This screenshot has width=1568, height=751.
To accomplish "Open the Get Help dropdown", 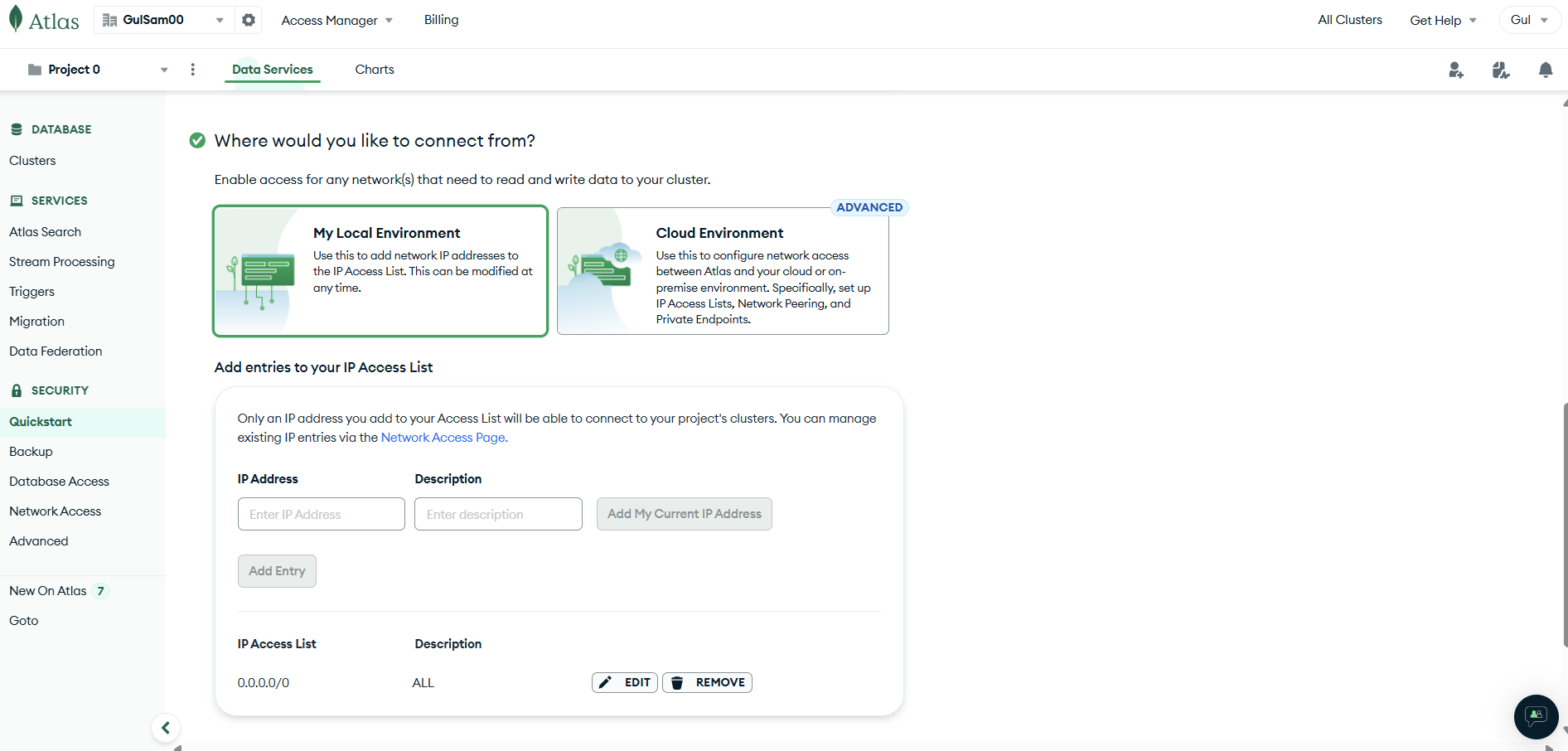I will 1443,20.
